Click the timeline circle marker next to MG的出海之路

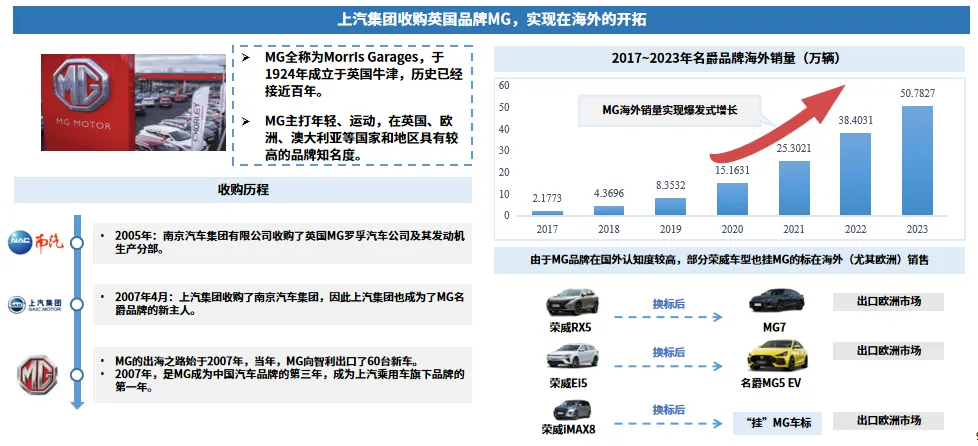pyautogui.click(x=77, y=375)
